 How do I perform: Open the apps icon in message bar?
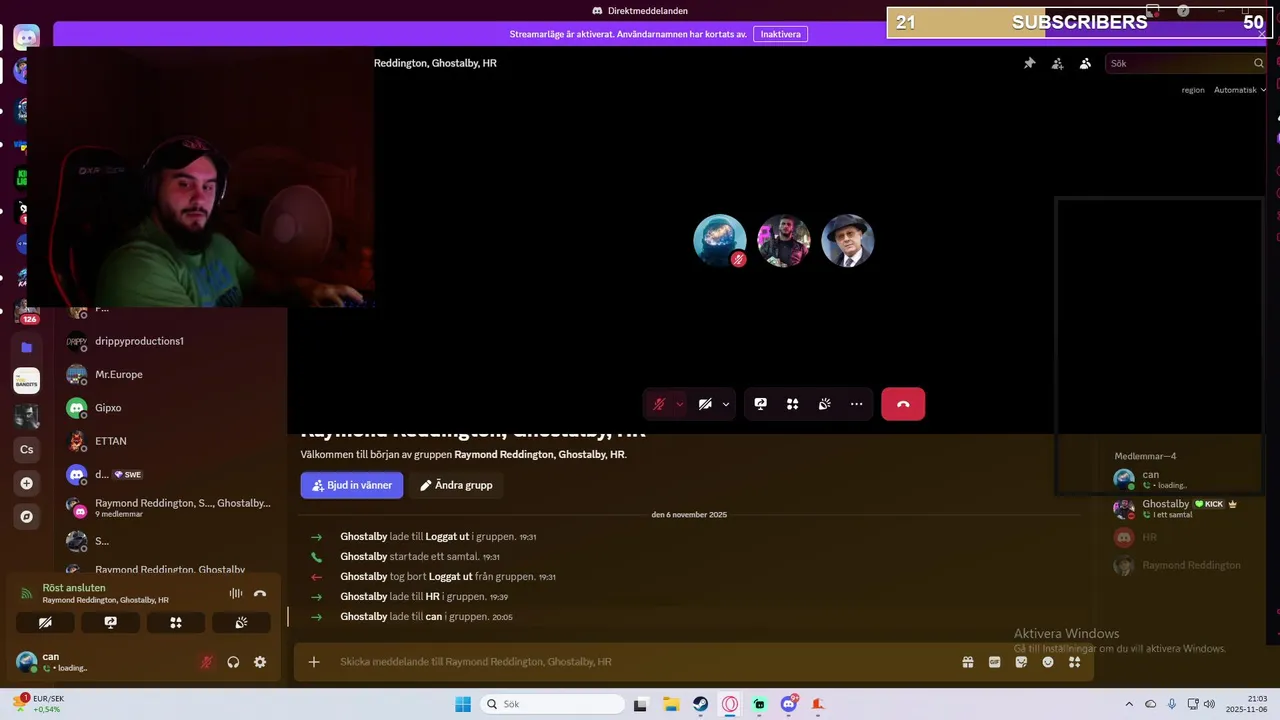[1074, 662]
